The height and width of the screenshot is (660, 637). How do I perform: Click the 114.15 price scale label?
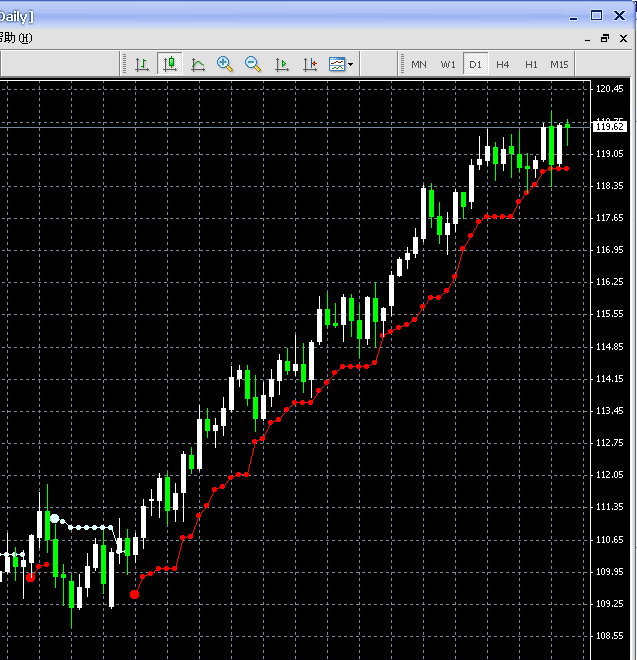[x=609, y=378]
